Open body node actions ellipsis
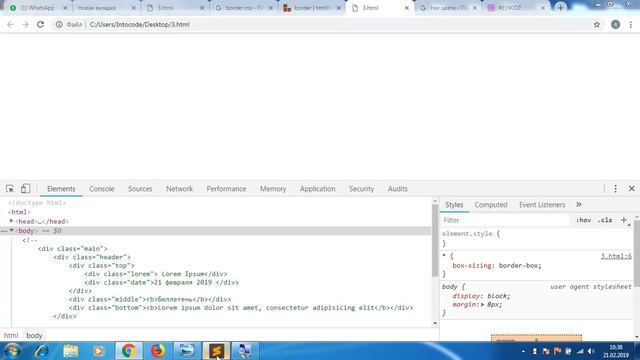Screen dimensions: 640x360 tap(4, 231)
